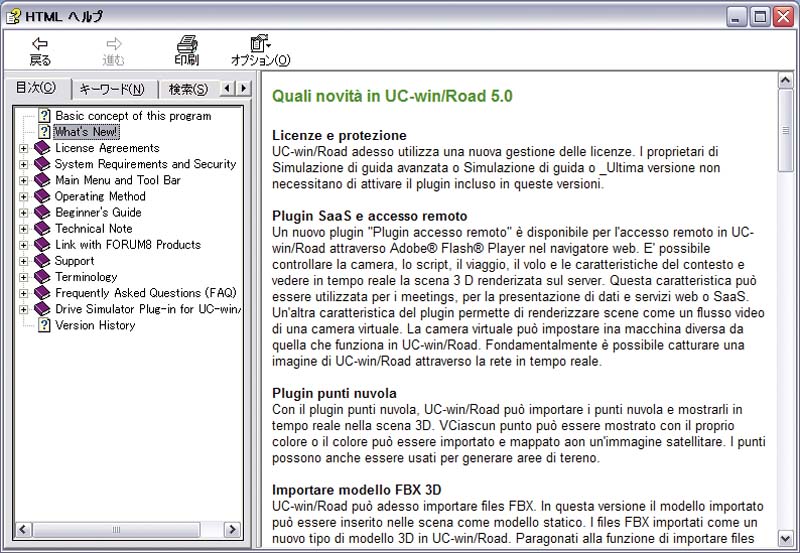This screenshot has height=553, width=800.
Task: Click the Main Menu and Tool Bar book icon
Action: pyautogui.click(x=42, y=180)
